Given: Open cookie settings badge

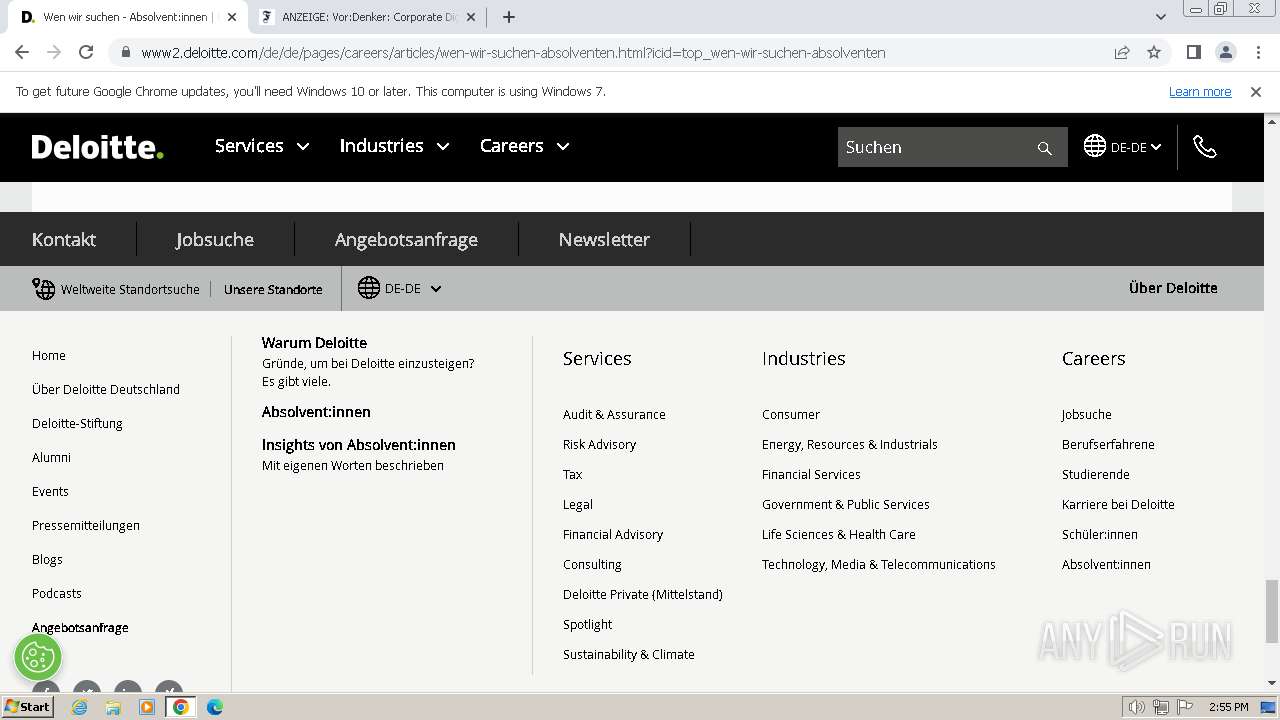Looking at the screenshot, I should (38, 657).
